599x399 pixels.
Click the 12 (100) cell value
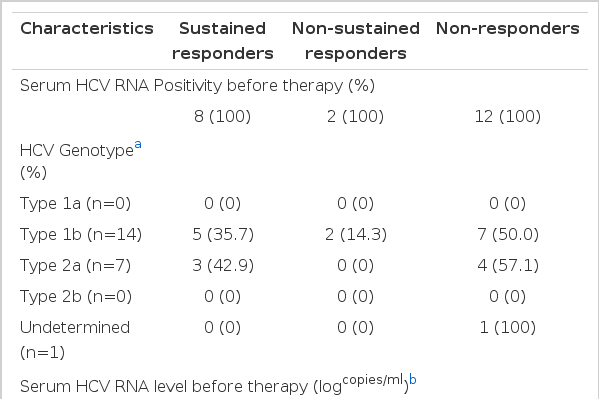(508, 116)
